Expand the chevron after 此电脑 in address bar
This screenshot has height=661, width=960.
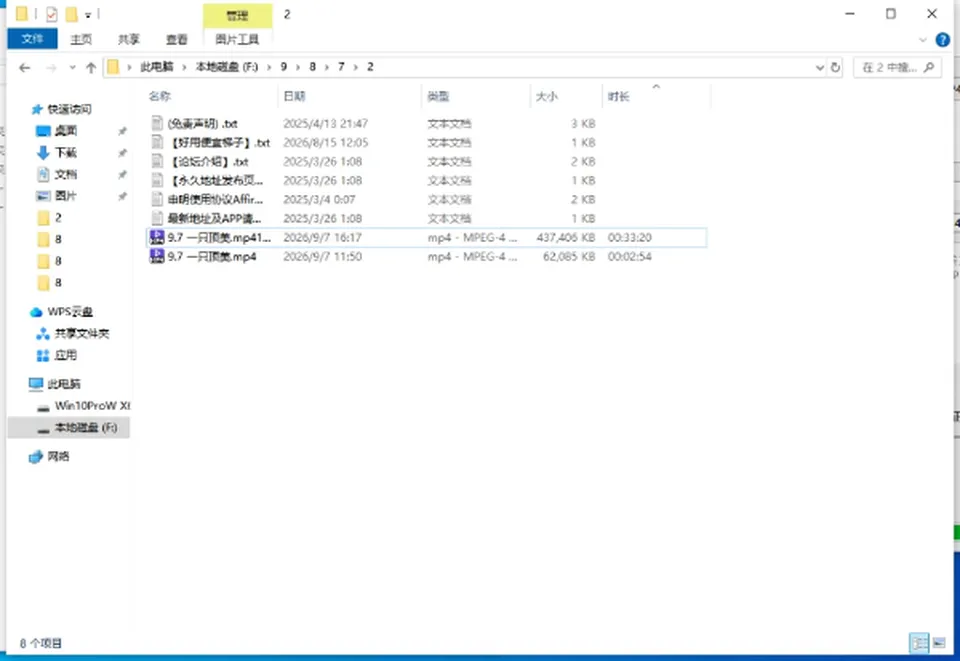(x=184, y=67)
